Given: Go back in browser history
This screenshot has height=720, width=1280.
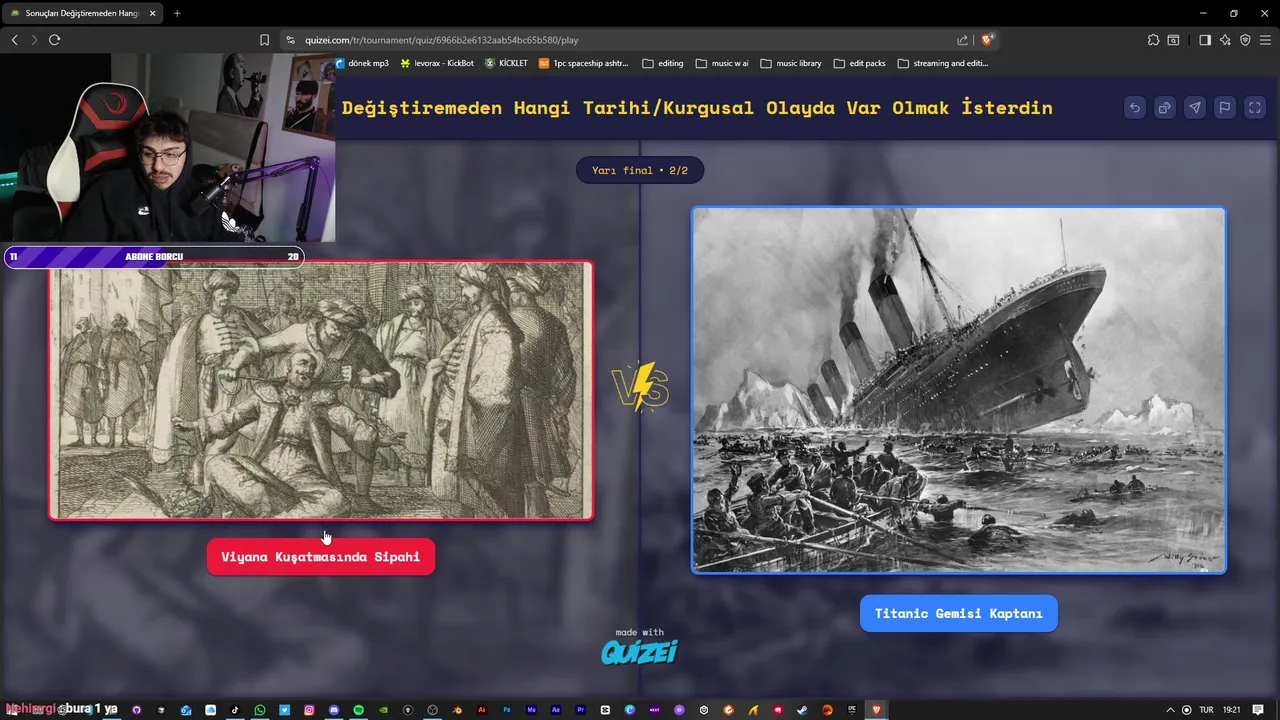Looking at the screenshot, I should point(14,40).
